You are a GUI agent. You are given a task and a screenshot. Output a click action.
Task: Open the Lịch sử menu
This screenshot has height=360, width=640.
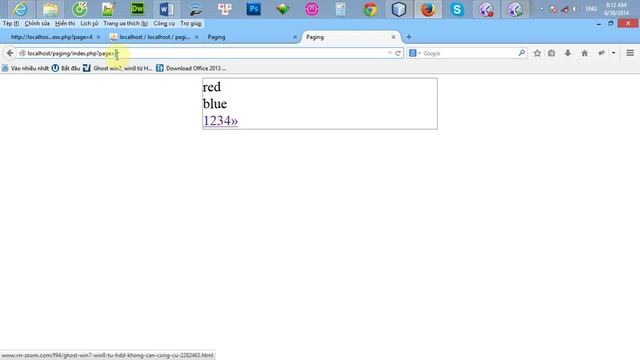point(89,24)
